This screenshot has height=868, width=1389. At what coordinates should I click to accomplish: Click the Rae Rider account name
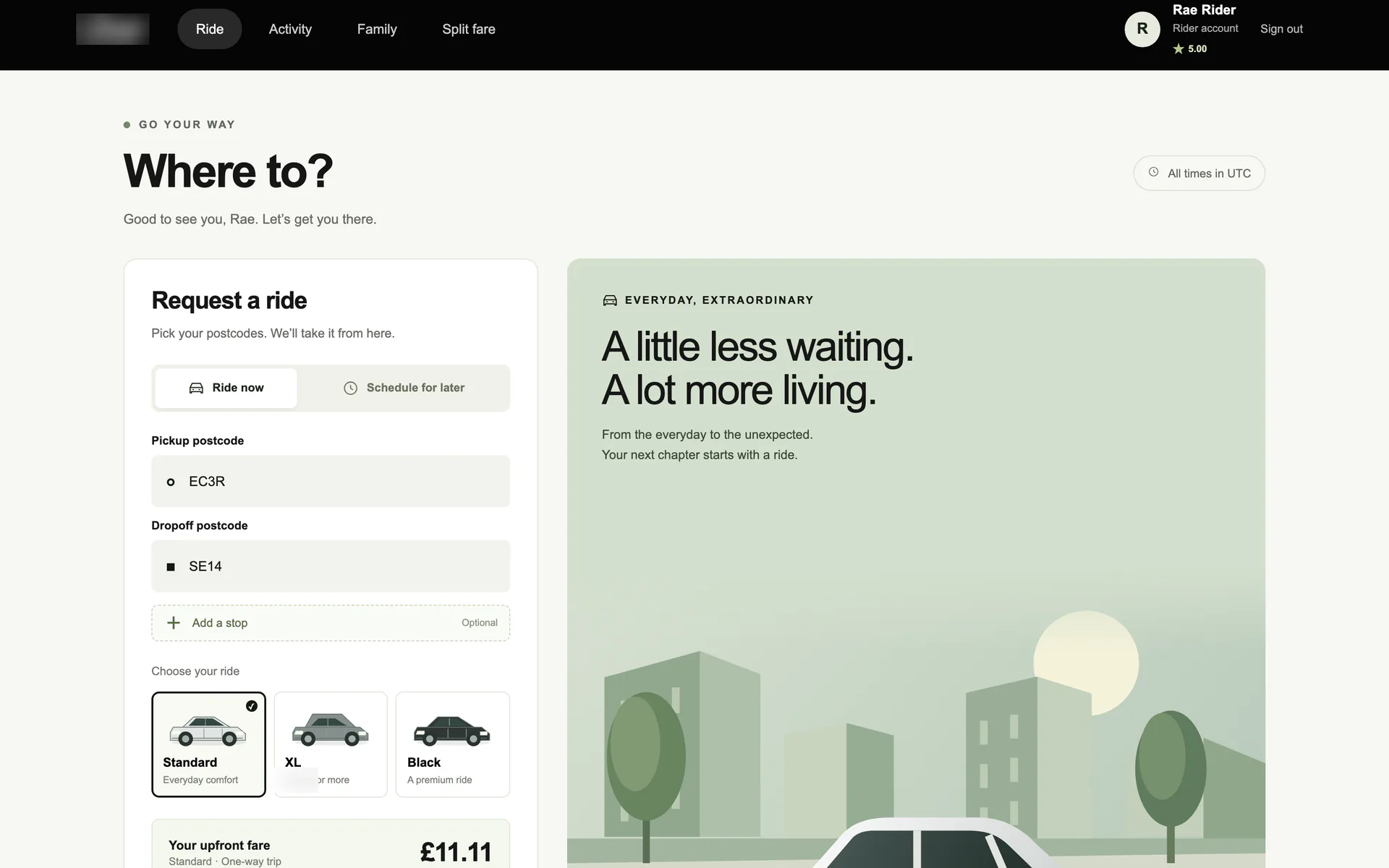pos(1204,10)
